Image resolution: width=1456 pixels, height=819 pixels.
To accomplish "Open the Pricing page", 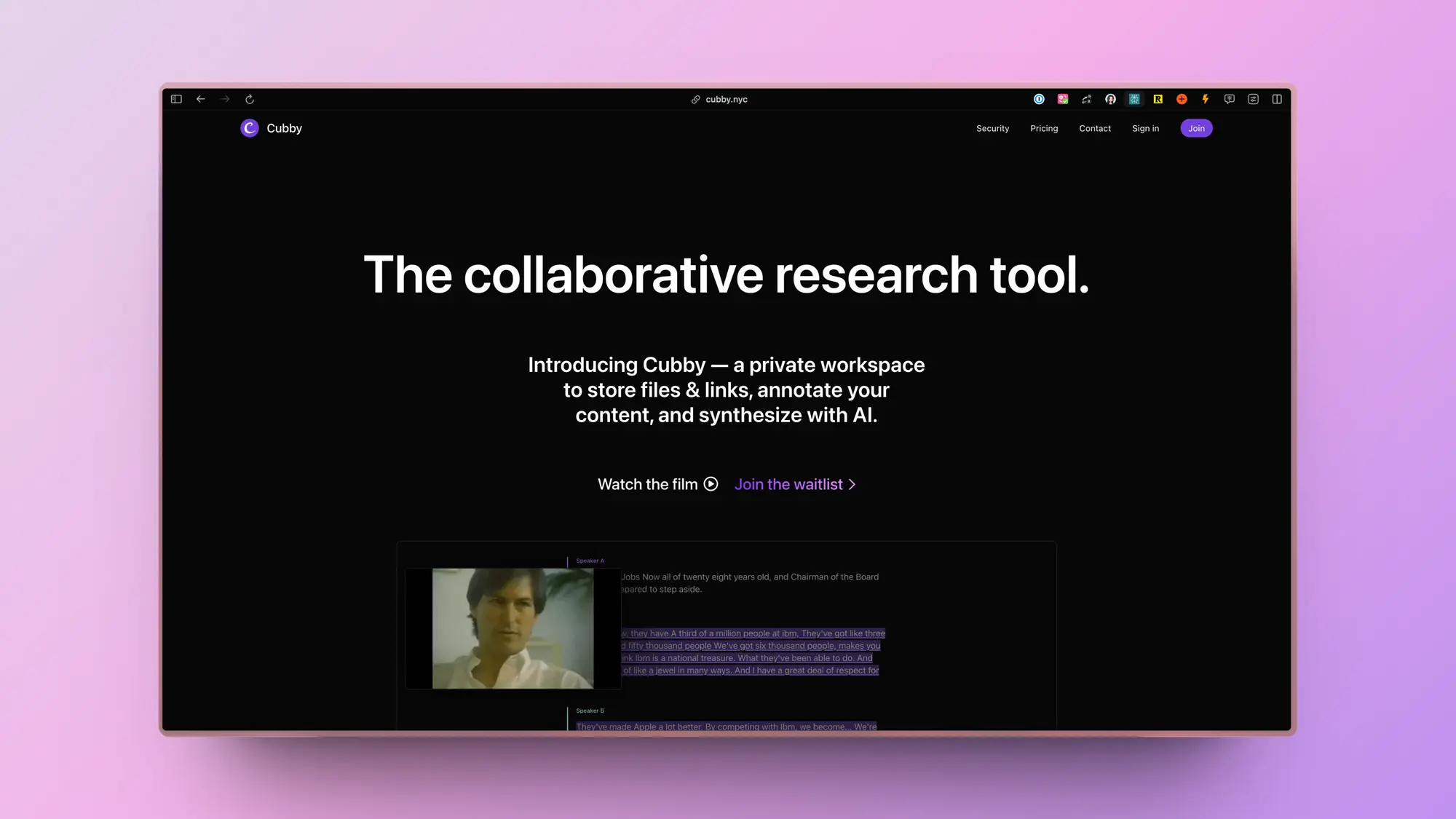I will tap(1044, 128).
